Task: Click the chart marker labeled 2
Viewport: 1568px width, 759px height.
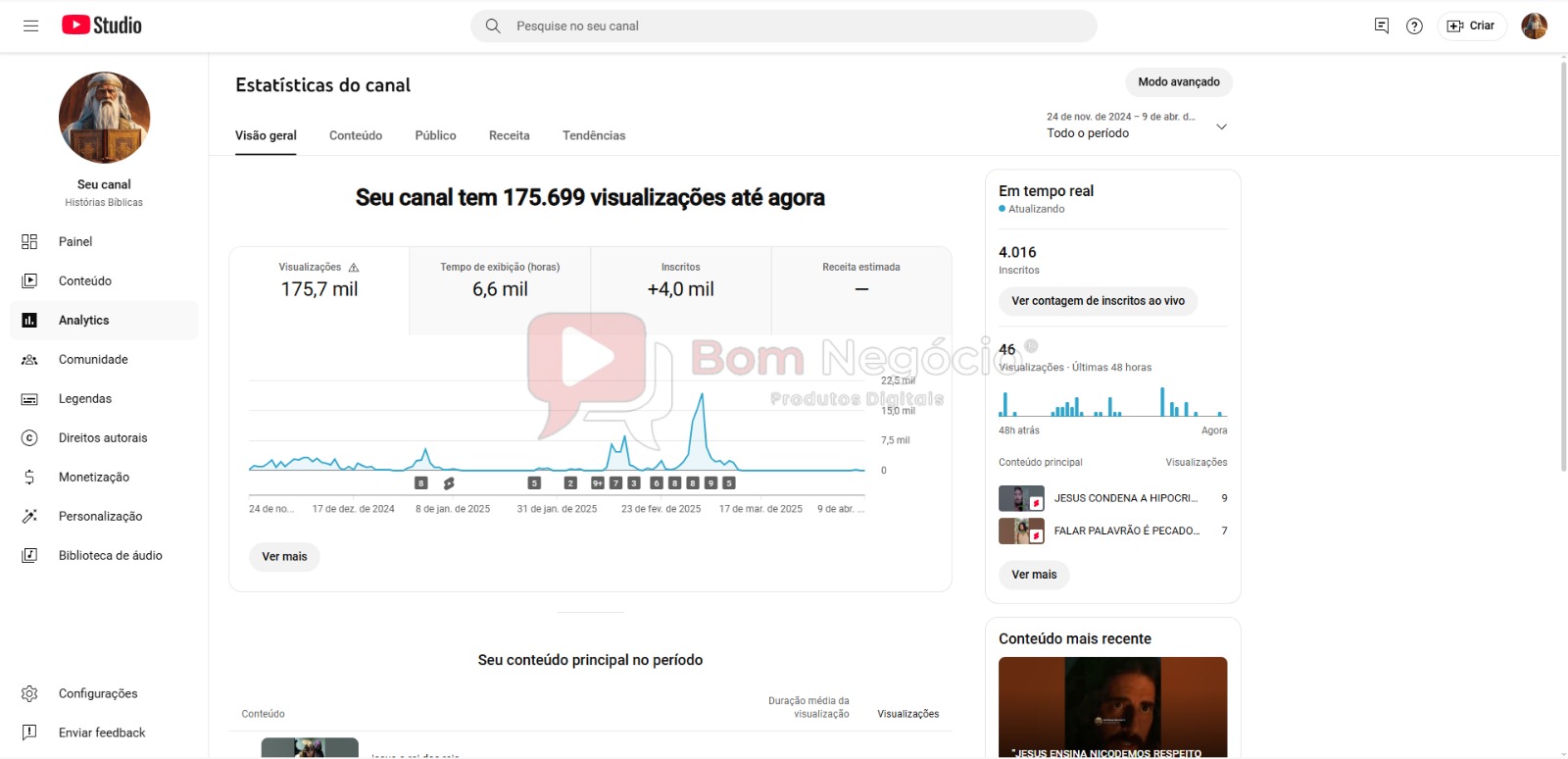Action: coord(570,483)
